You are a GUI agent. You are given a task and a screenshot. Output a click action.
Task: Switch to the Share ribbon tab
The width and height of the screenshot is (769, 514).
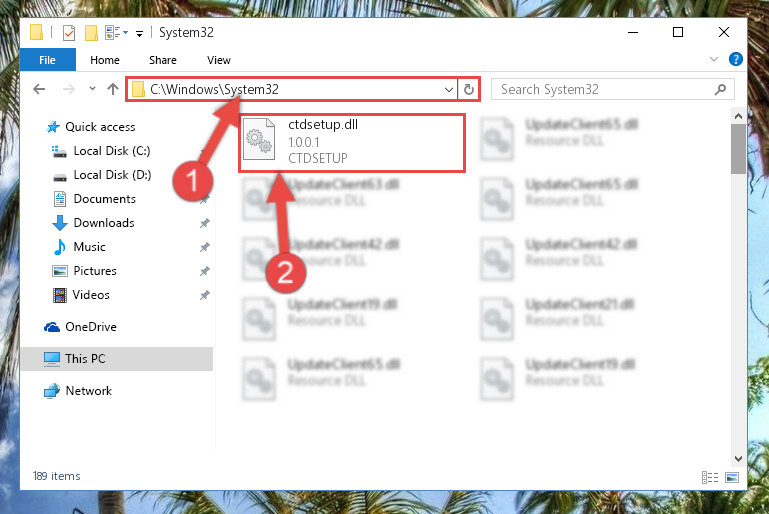click(x=163, y=60)
